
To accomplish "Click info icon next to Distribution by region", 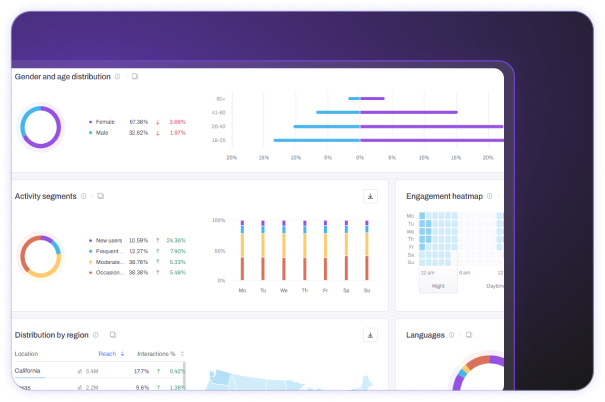I will (95, 334).
